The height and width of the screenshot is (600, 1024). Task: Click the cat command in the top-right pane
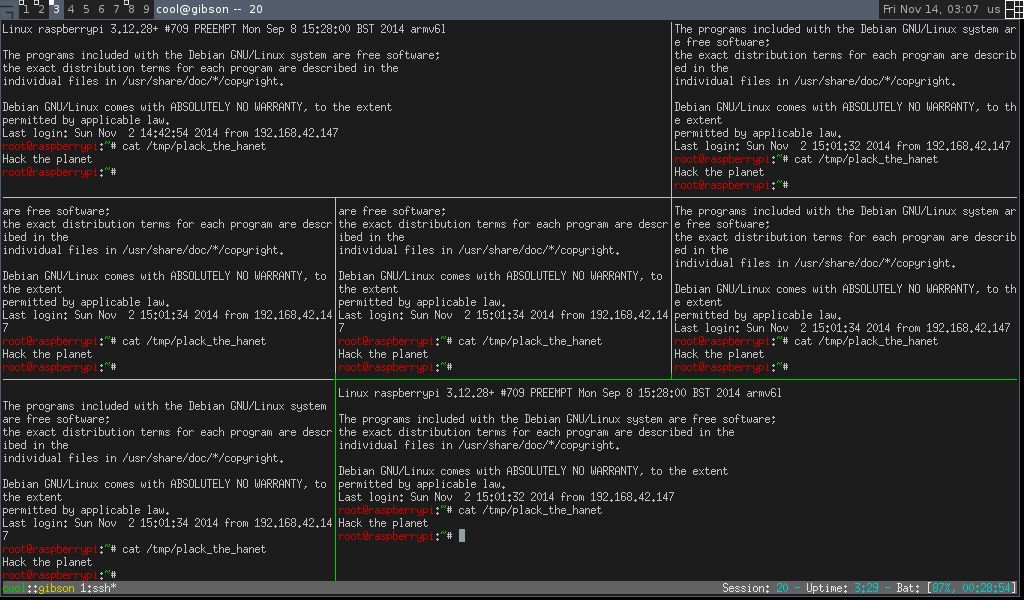[866, 159]
